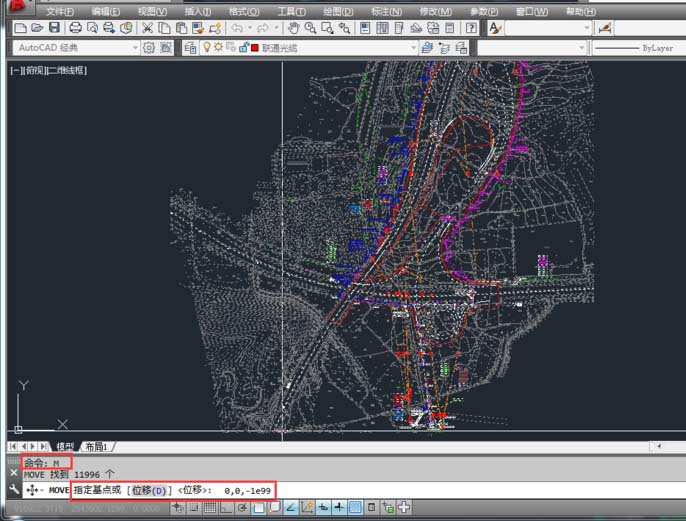The height and width of the screenshot is (521, 686).
Task: Click the 位移(D) command option
Action: 147,490
